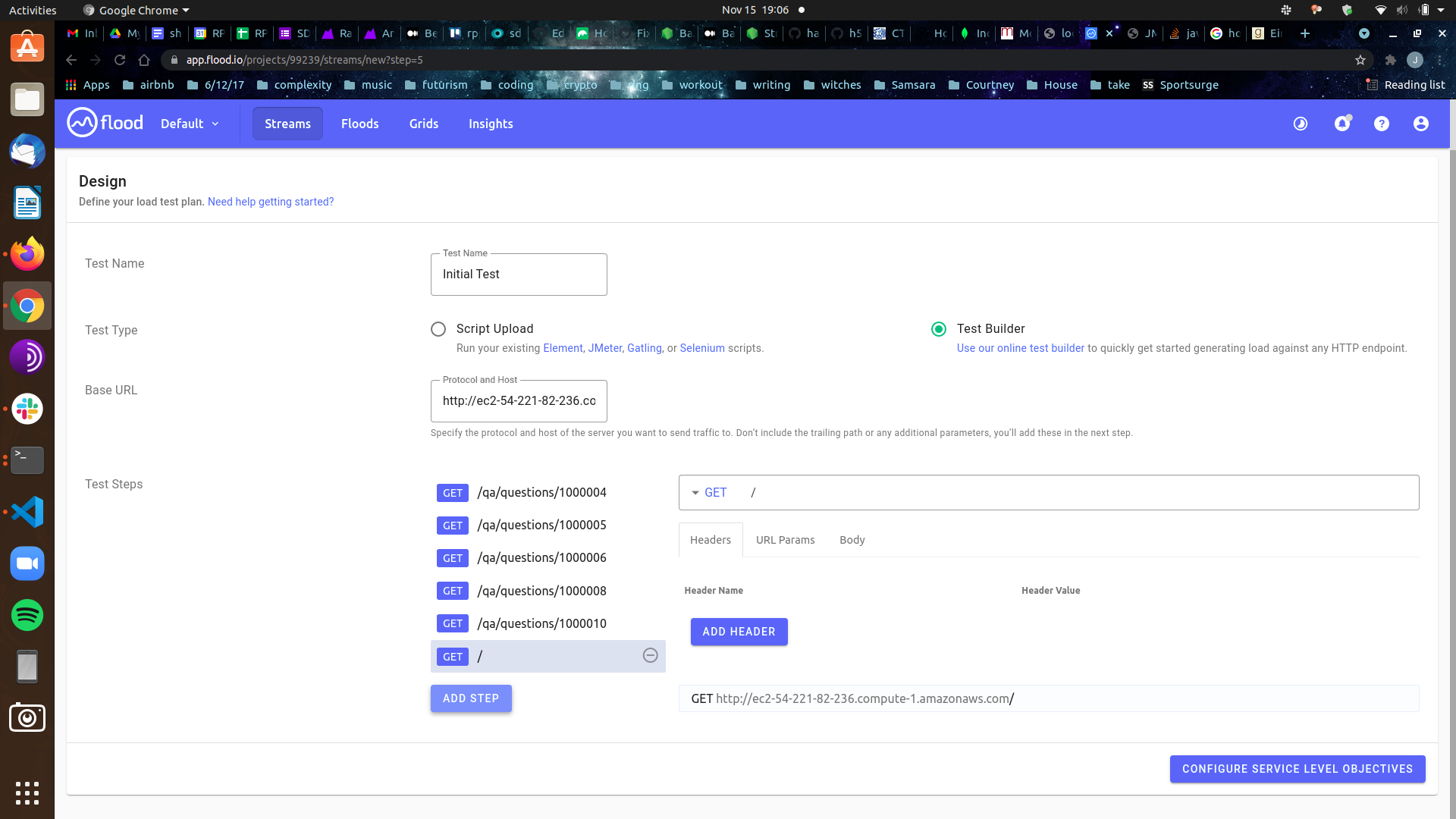Viewport: 1456px width, 819px height.
Task: Toggle dark mode theme
Action: click(1300, 123)
